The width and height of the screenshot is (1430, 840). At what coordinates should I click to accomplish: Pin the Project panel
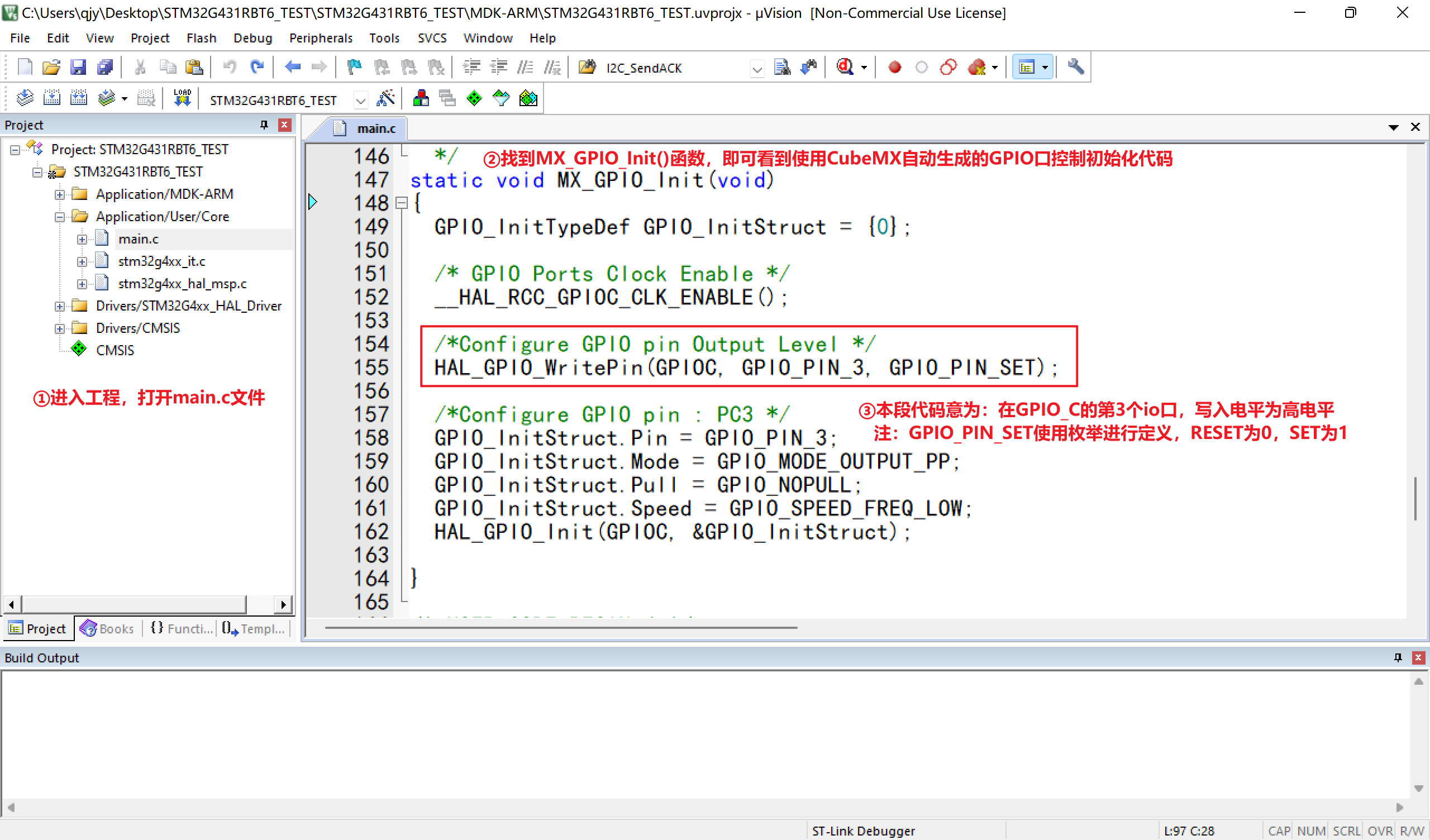click(264, 125)
